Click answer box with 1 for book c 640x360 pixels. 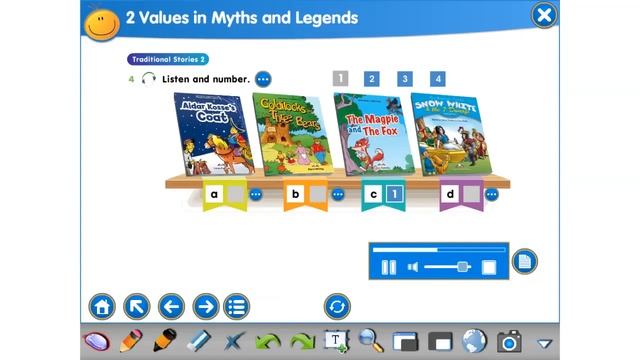click(394, 194)
